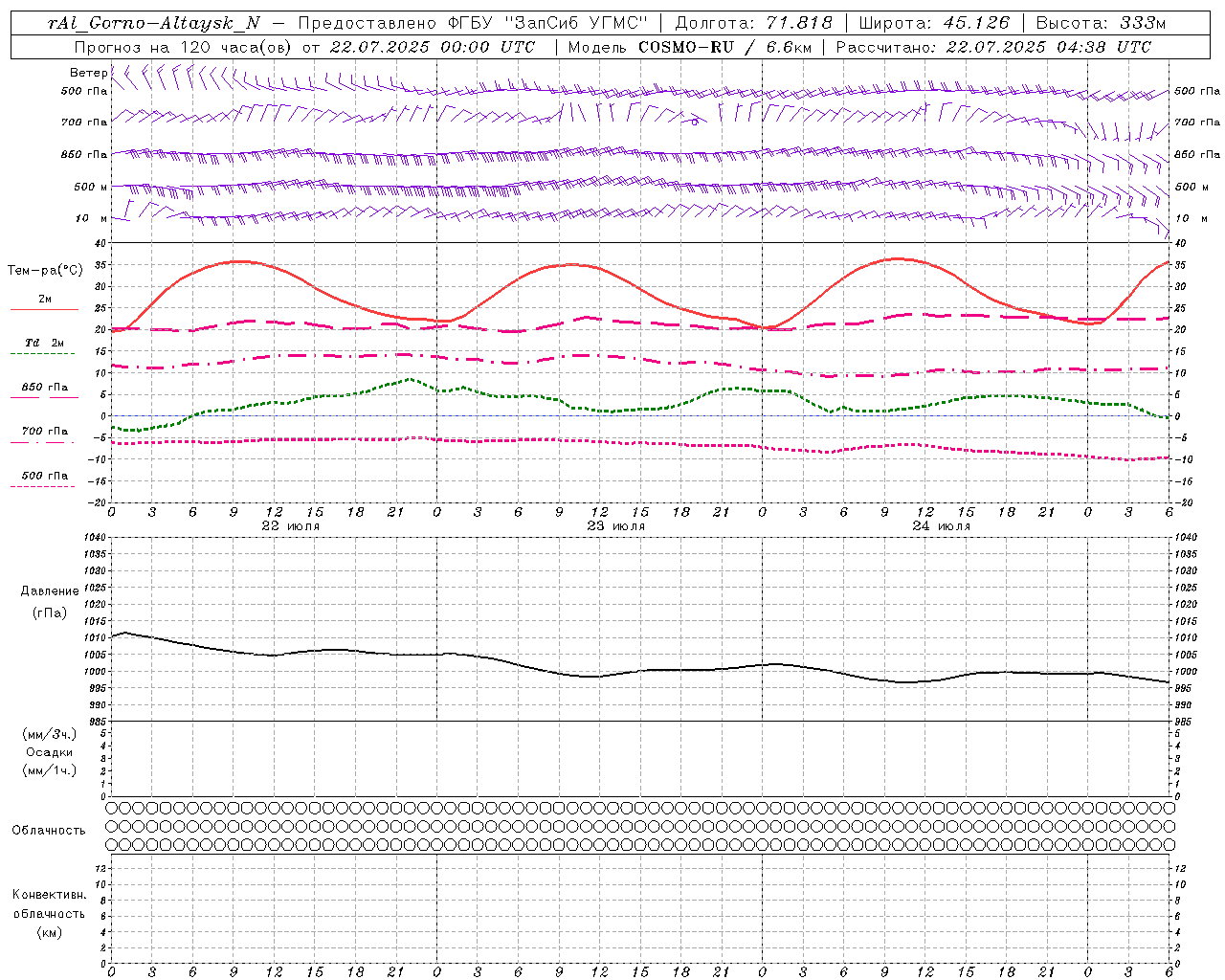Click the solid red line sample under 2м
This screenshot has width=1225, height=980.
click(x=44, y=310)
